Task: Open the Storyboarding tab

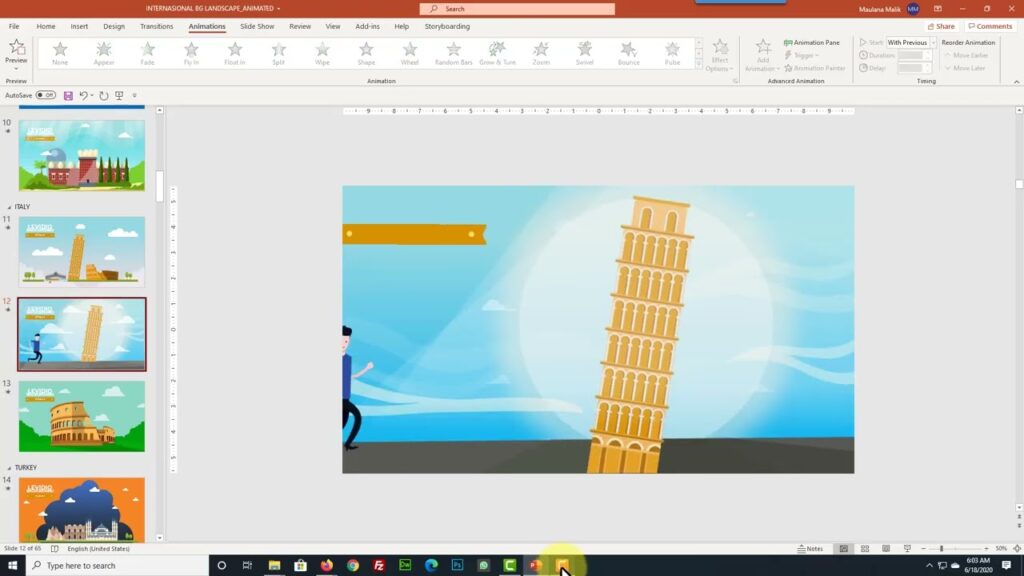Action: [447, 26]
